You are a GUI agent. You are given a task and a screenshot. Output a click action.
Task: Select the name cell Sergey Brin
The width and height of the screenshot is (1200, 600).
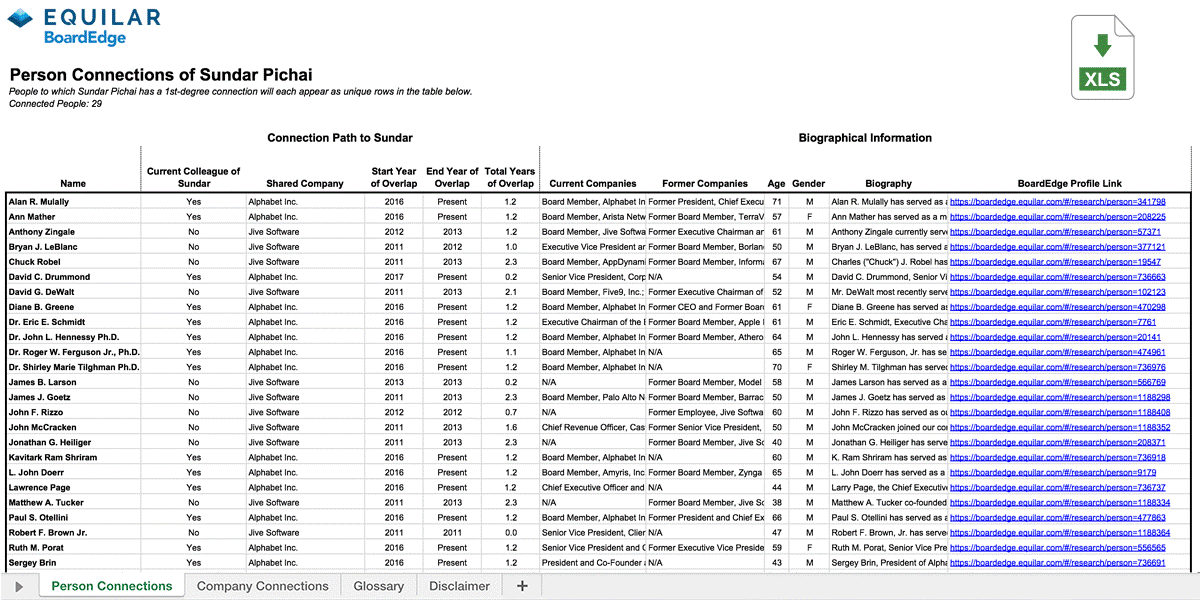[x=73, y=563]
